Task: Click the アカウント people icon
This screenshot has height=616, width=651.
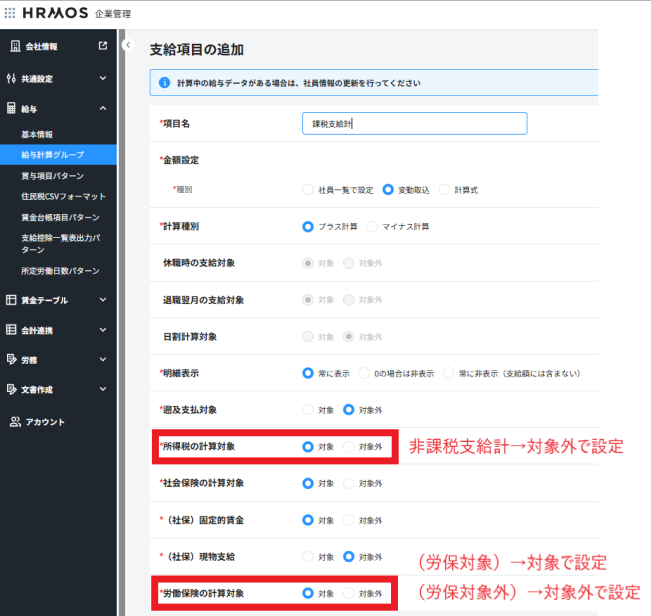Action: [x=15, y=422]
